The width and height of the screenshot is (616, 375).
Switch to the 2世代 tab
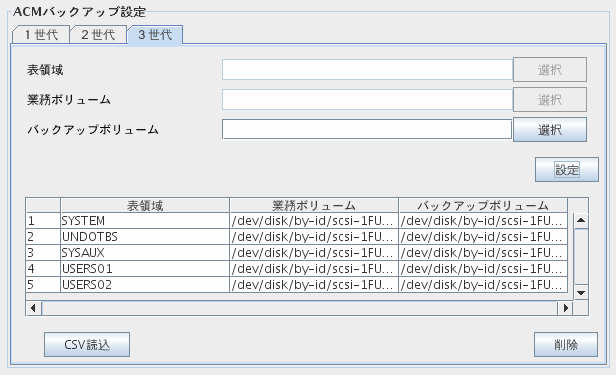tap(98, 35)
